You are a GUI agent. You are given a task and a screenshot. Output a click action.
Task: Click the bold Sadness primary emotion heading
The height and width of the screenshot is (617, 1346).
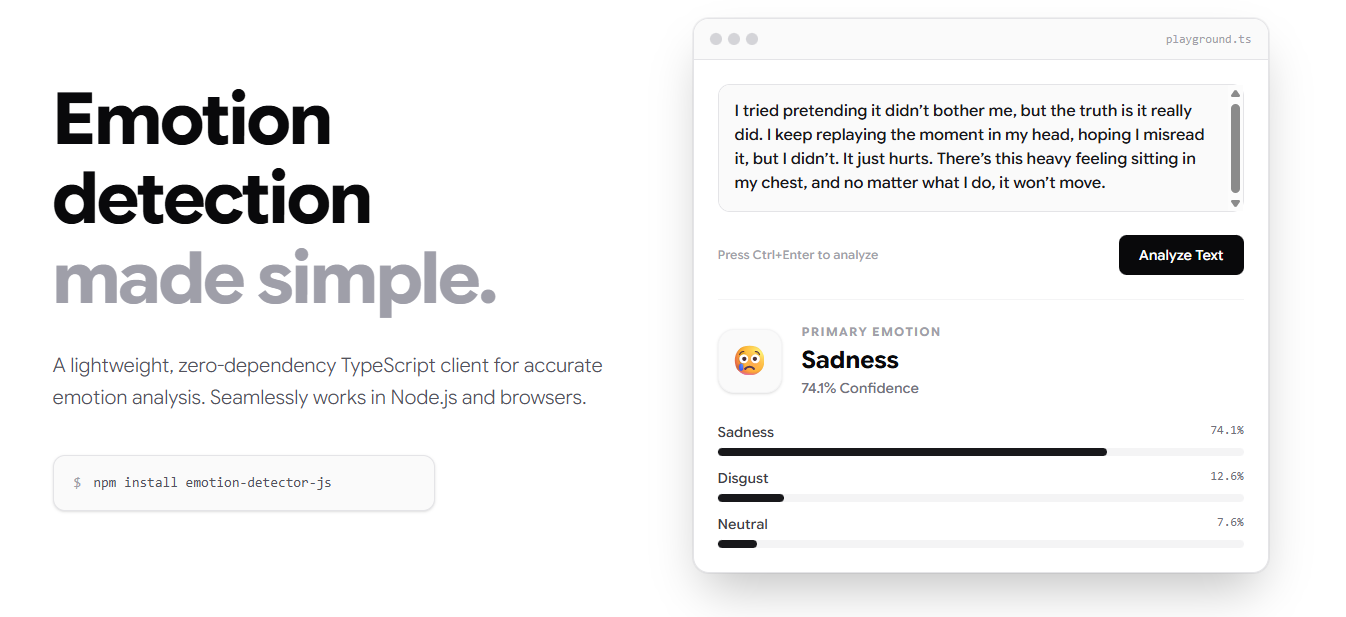pyautogui.click(x=850, y=360)
